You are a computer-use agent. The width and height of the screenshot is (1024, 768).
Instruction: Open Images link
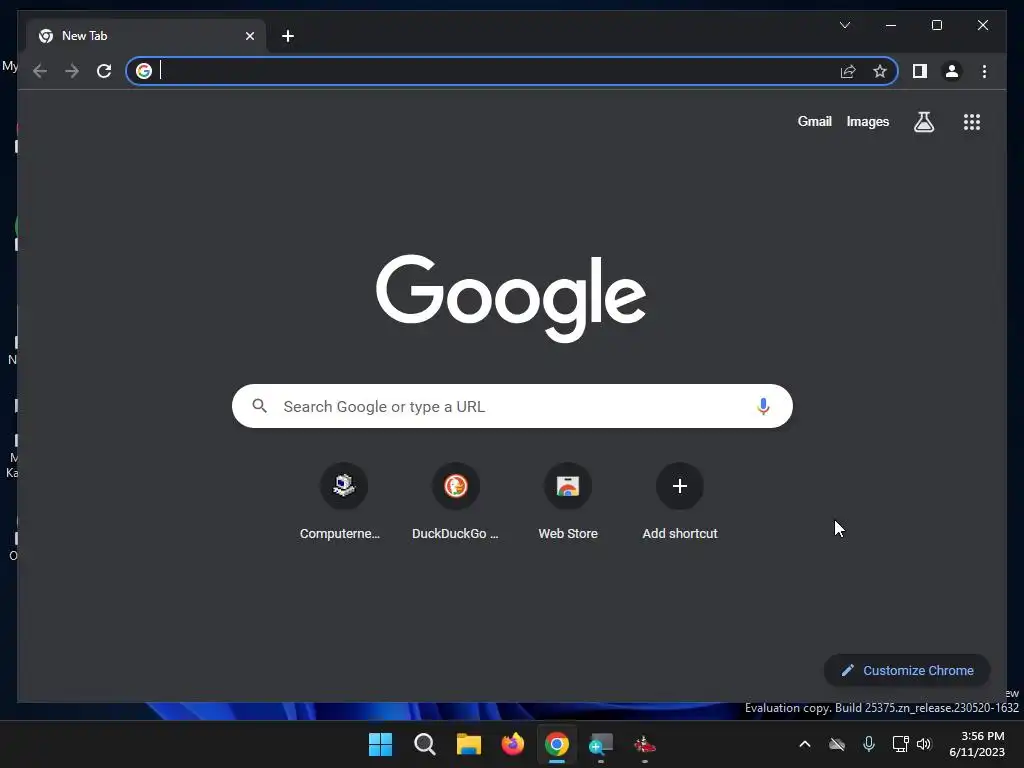(867, 121)
